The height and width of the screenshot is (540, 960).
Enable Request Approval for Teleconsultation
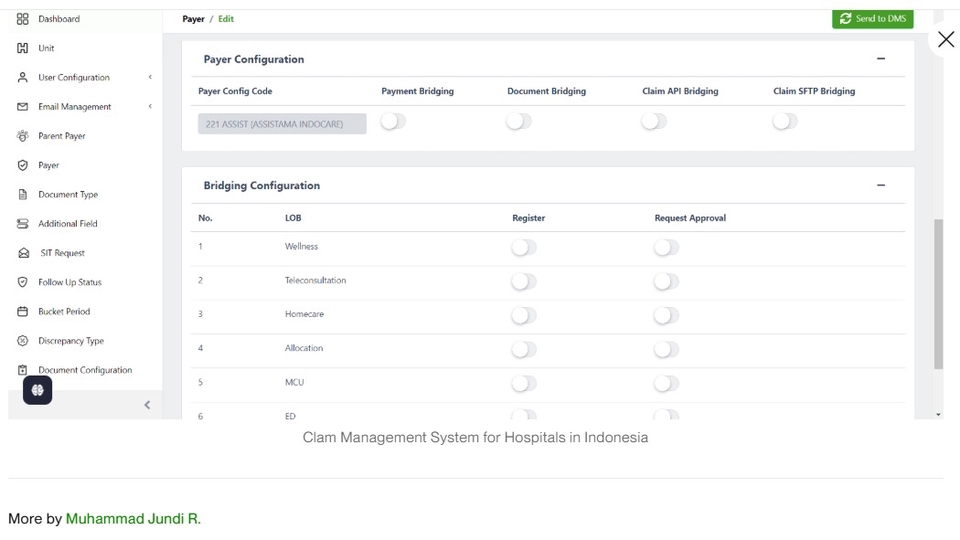tap(666, 282)
